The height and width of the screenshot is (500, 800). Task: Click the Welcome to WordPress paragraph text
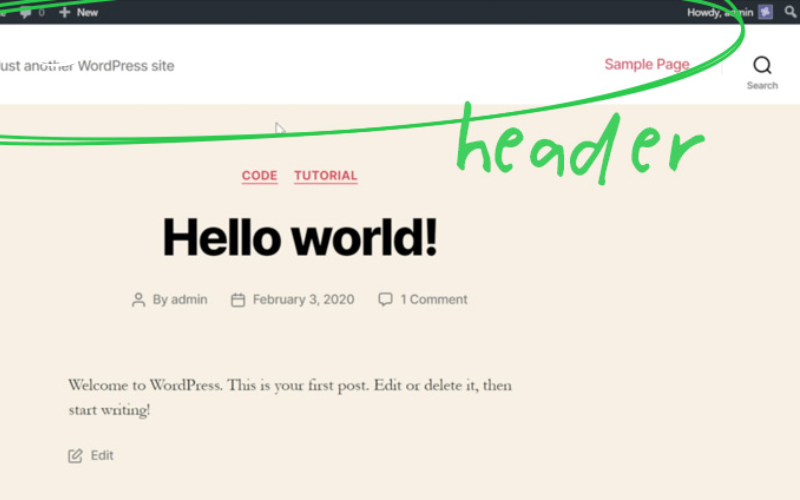pos(290,397)
